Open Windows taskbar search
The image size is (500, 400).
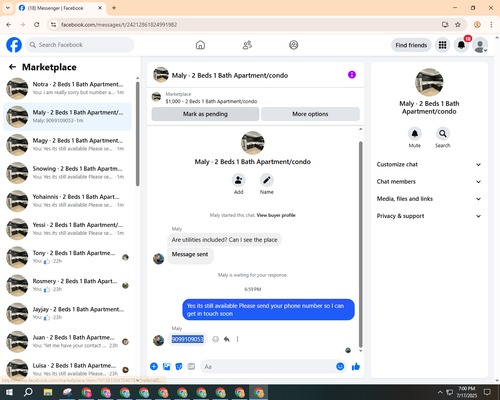[x=28, y=392]
